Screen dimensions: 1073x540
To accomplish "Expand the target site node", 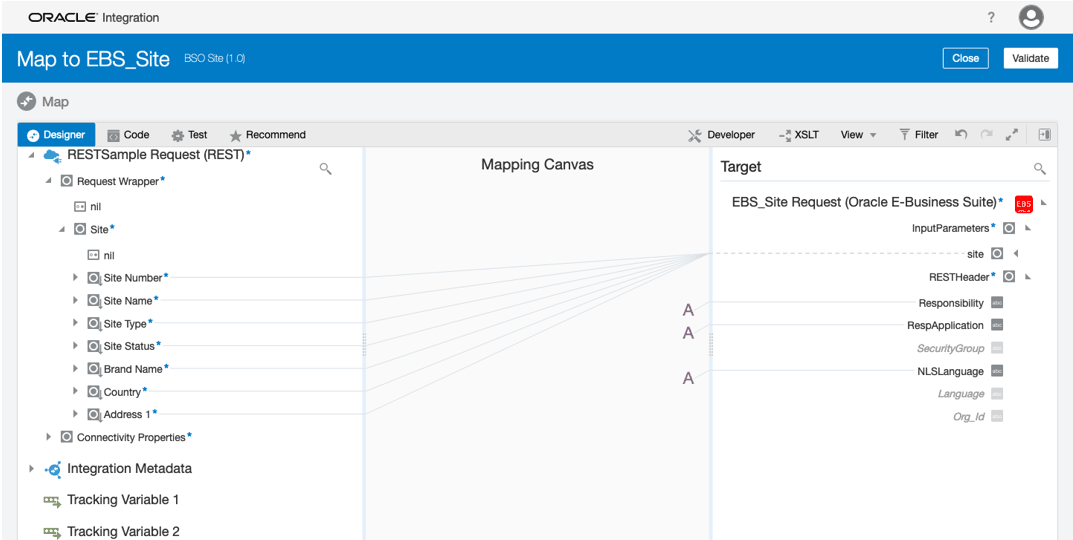I will [x=1016, y=254].
